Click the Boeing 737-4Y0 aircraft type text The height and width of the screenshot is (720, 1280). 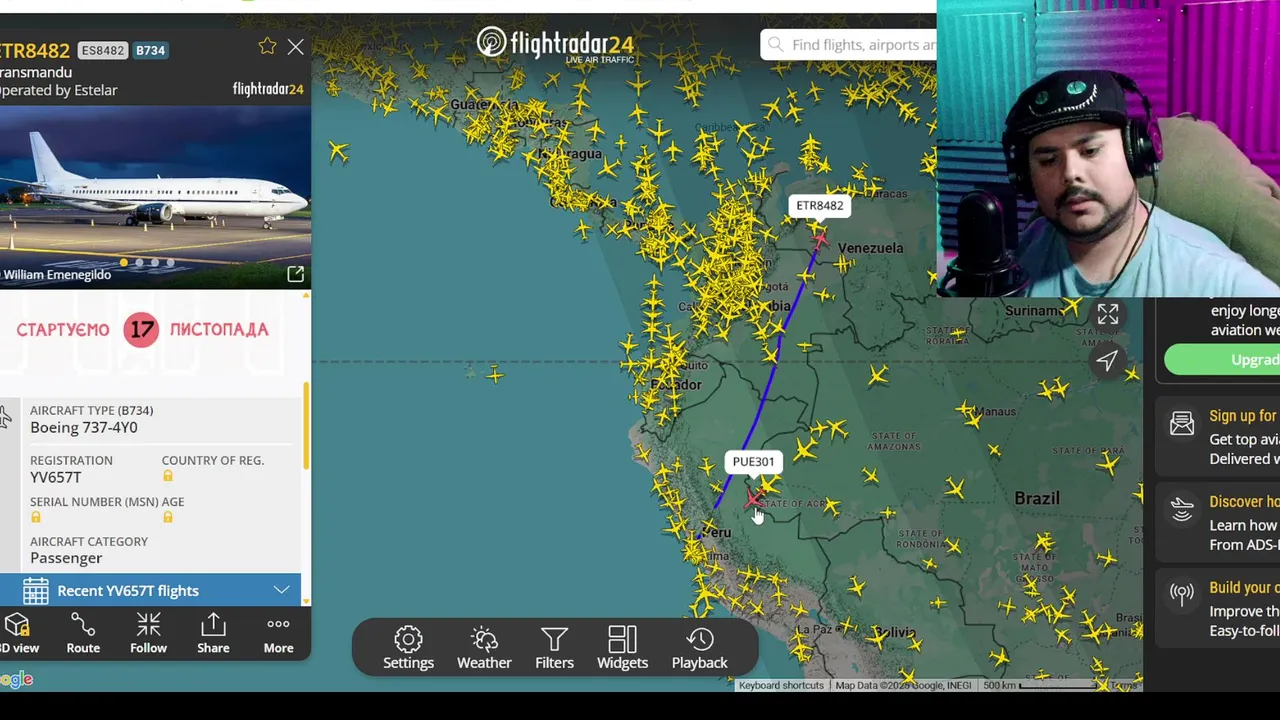[x=84, y=427]
